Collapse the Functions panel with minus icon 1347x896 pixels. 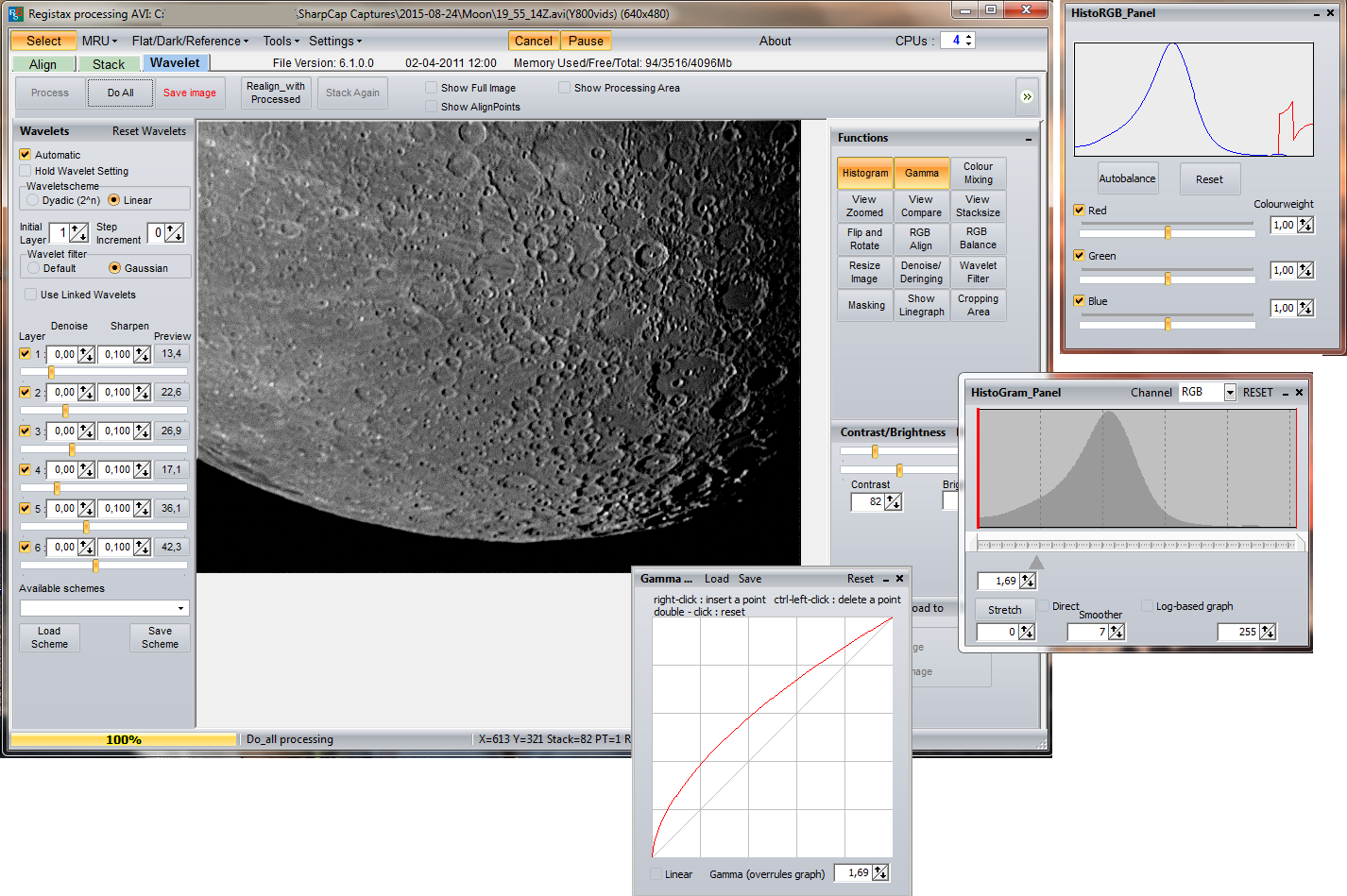tap(1028, 139)
